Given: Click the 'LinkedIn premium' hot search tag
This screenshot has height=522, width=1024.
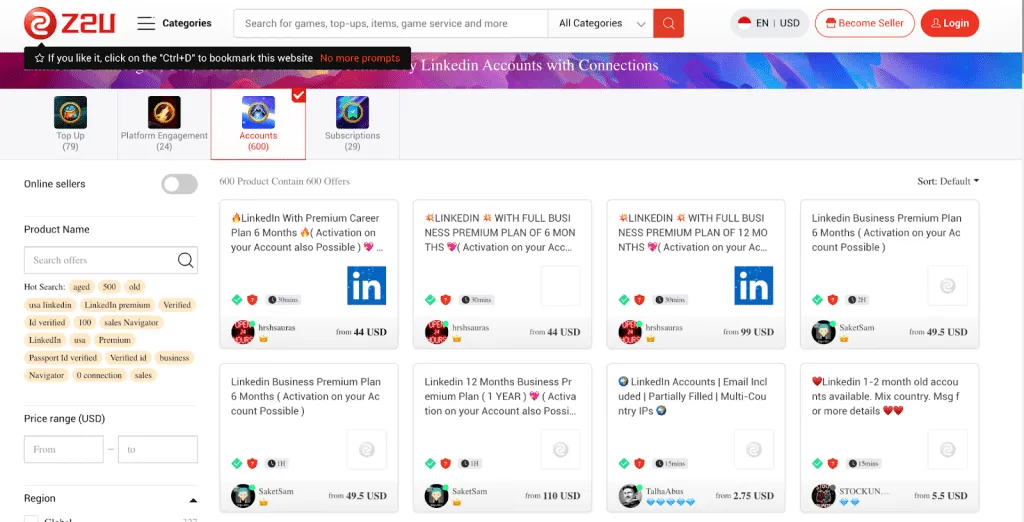Looking at the screenshot, I should [118, 304].
